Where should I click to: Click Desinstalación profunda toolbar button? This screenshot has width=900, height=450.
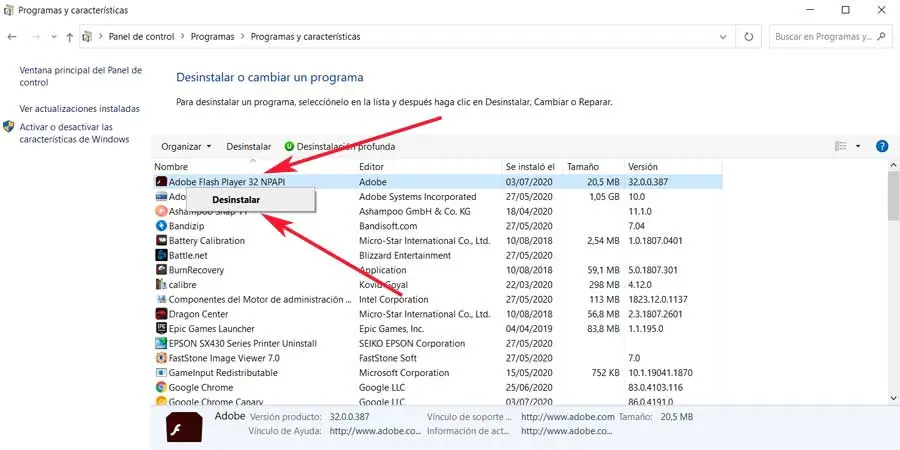click(x=340, y=147)
